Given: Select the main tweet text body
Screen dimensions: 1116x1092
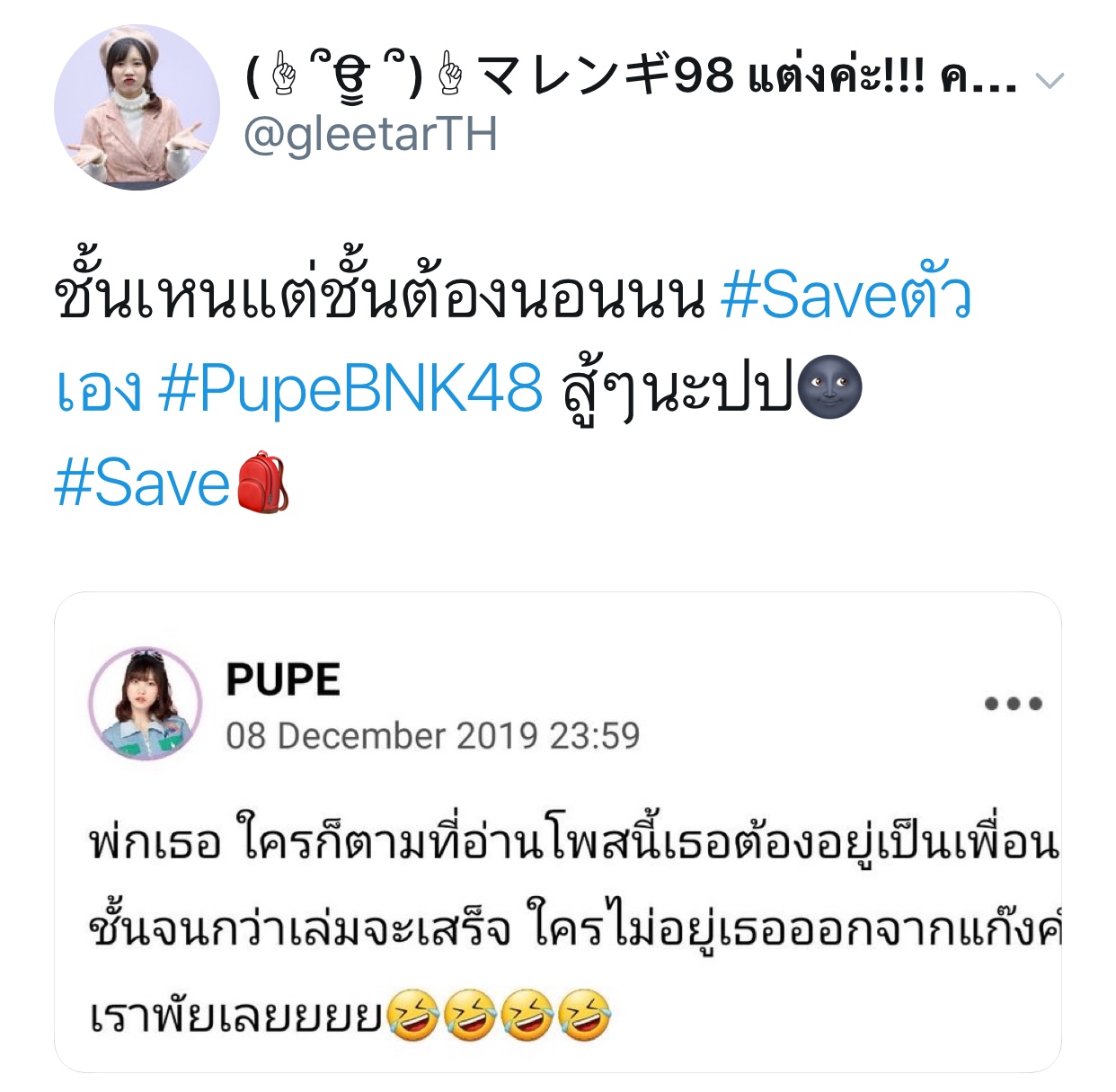Looking at the screenshot, I should tap(512, 391).
